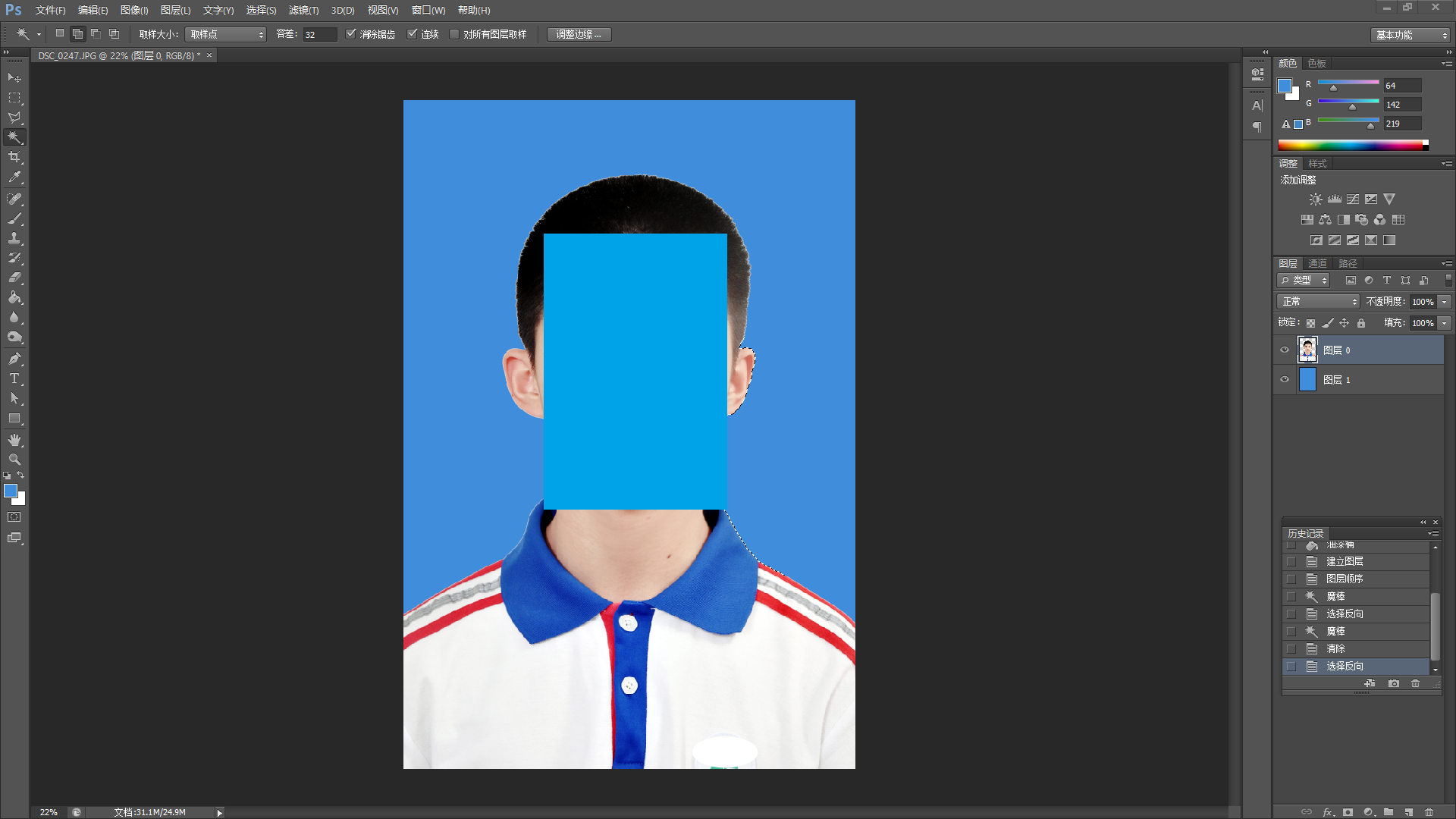Select the Zoom tool

(x=14, y=460)
